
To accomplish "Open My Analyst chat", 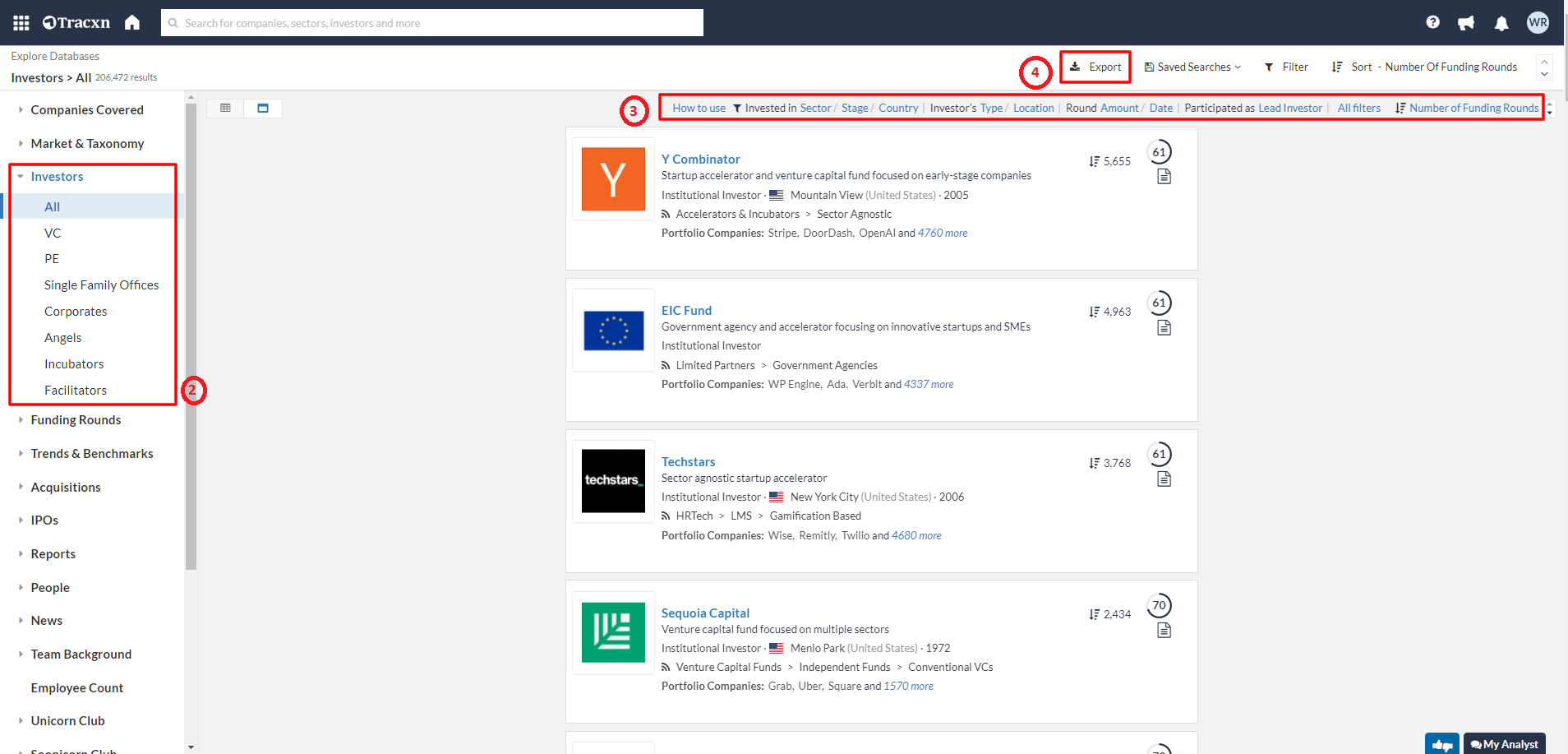I will tap(1505, 744).
